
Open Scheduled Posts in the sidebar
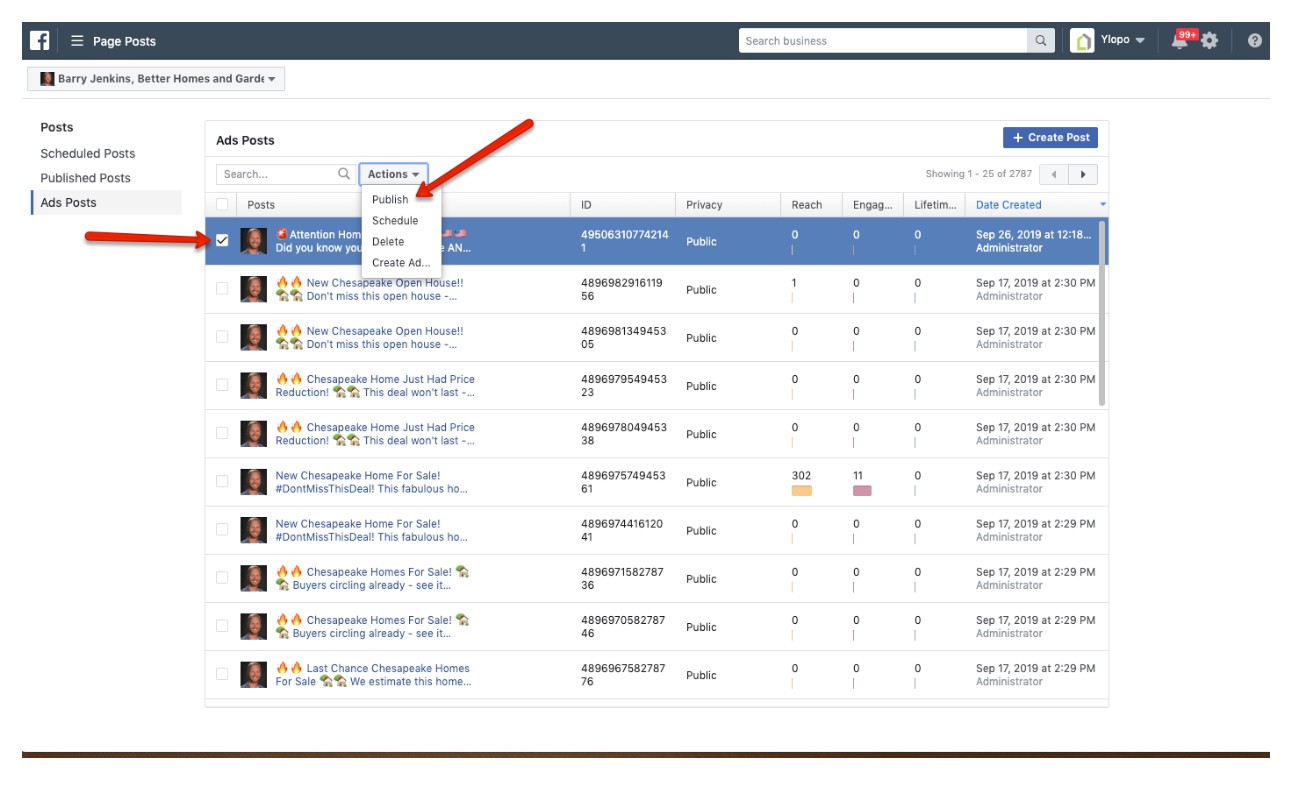[88, 154]
